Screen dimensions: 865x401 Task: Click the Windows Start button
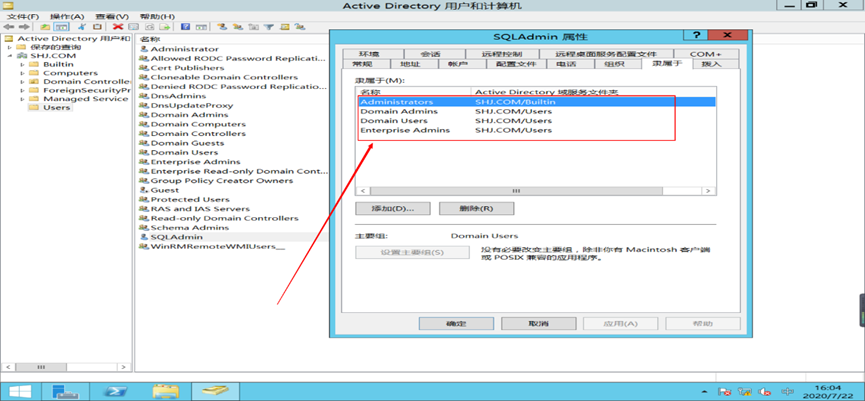pyautogui.click(x=19, y=391)
